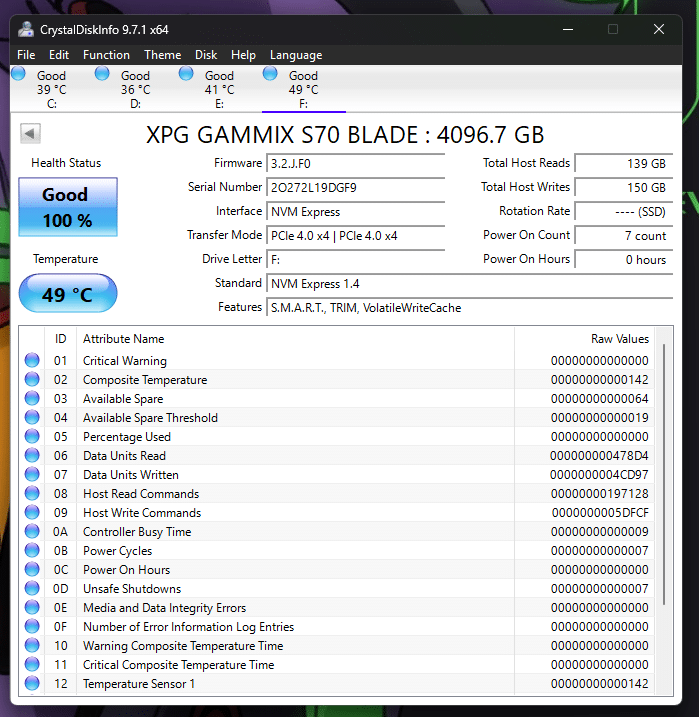Click the status orb beside Unsafe Shutdowns
699x717 pixels.
32,589
